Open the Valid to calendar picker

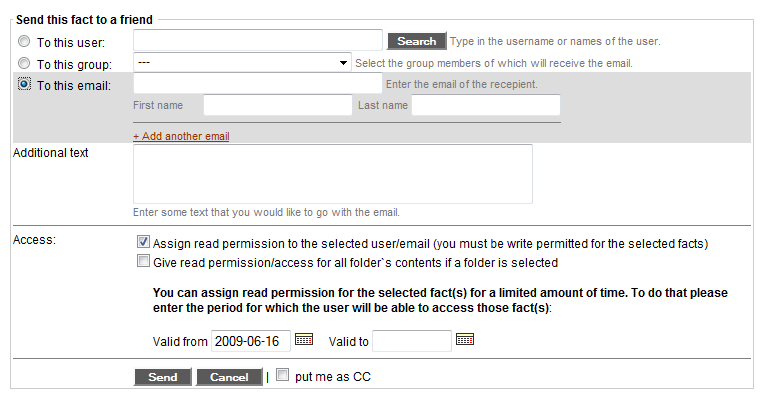pos(464,340)
